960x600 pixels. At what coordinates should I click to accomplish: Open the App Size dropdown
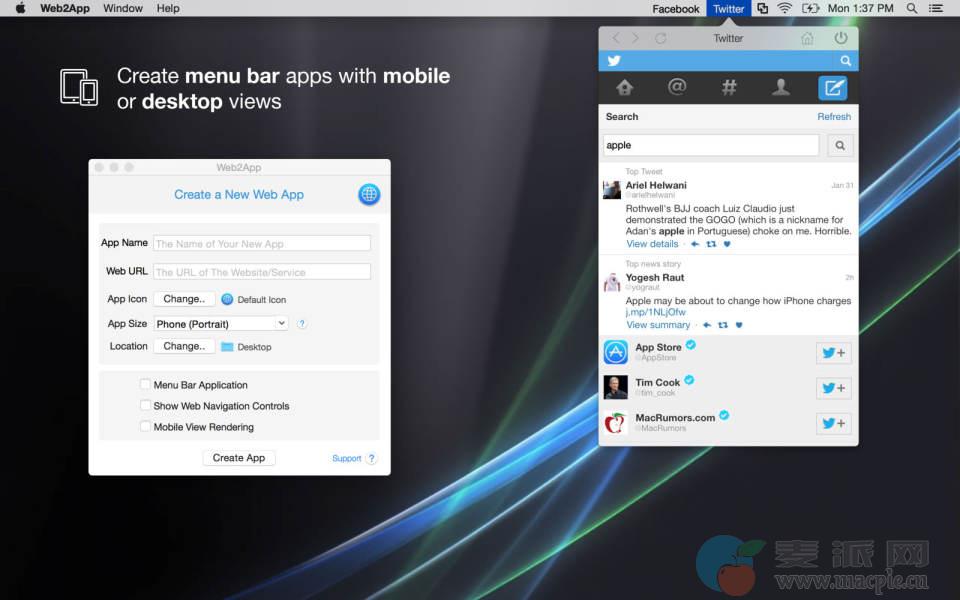(221, 324)
